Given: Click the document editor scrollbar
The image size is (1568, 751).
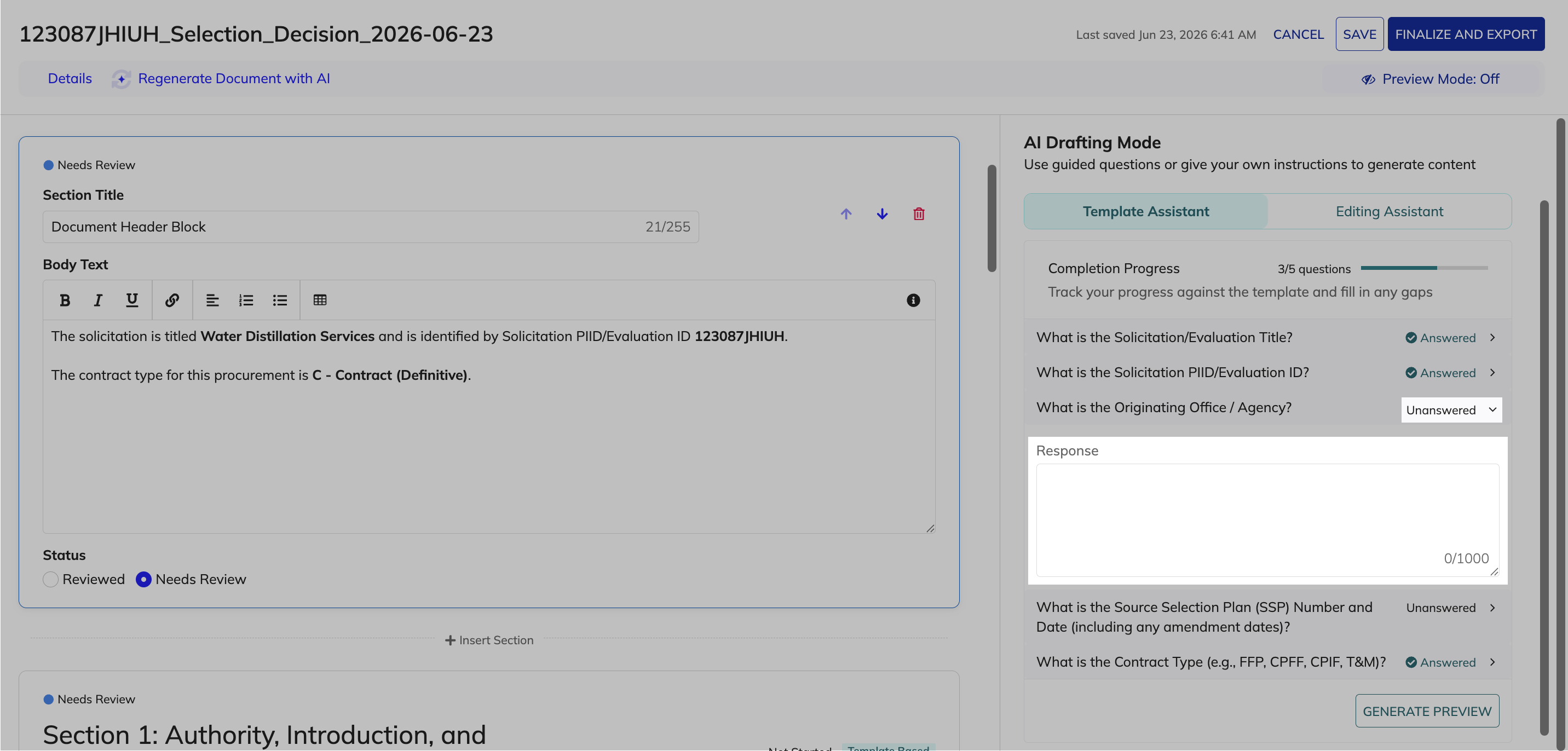Looking at the screenshot, I should point(991,218).
